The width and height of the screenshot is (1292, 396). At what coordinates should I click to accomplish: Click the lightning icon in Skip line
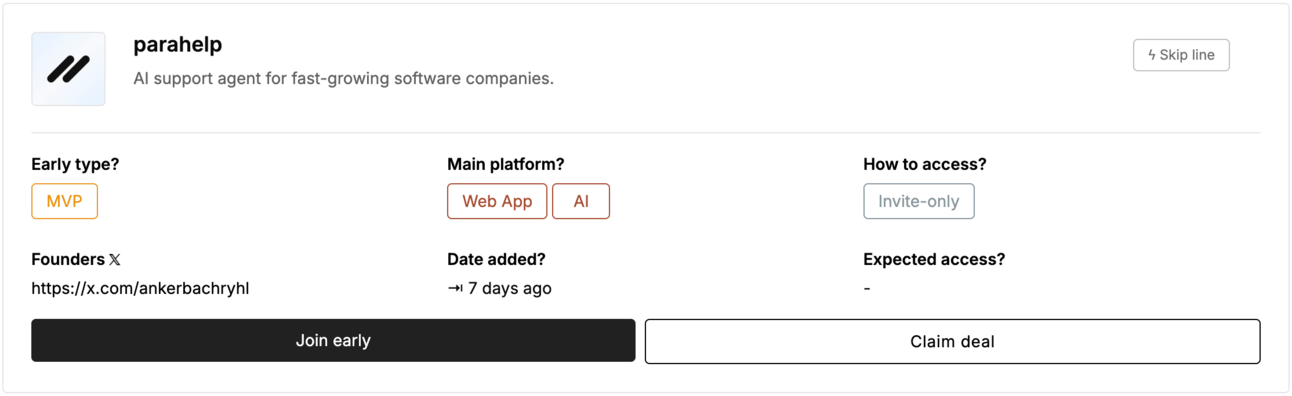pos(1151,55)
